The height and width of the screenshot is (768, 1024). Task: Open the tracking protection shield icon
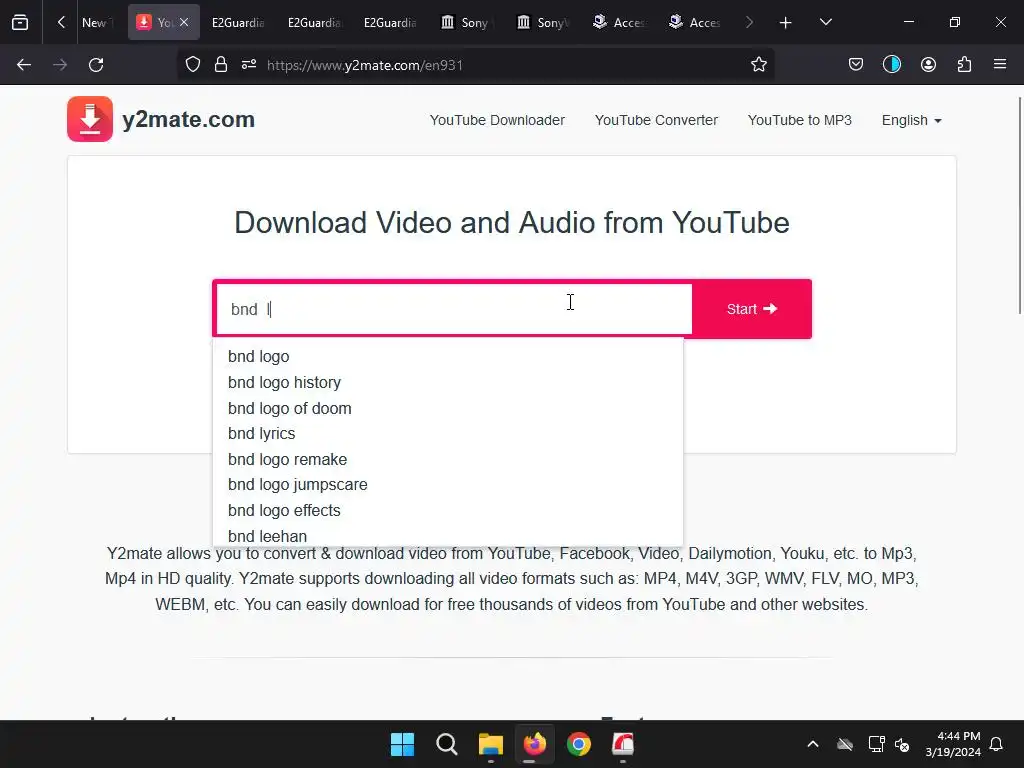(x=193, y=65)
